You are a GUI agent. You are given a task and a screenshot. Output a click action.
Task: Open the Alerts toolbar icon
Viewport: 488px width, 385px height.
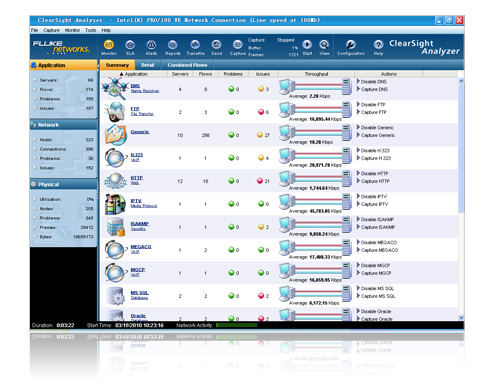tap(151, 45)
